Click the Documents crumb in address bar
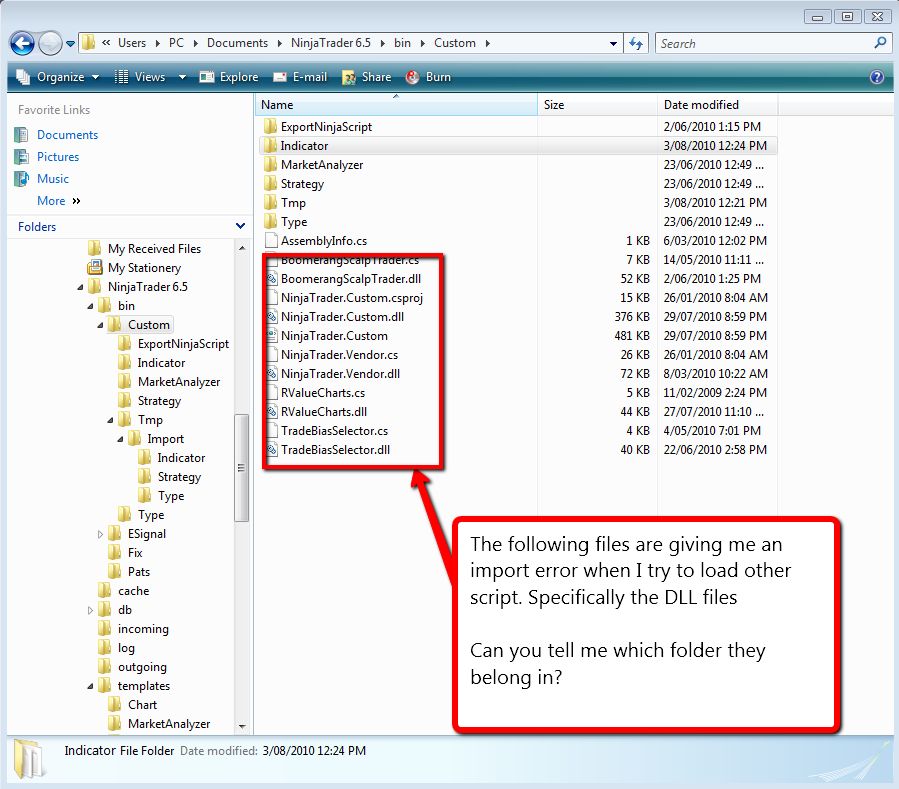This screenshot has width=899, height=789. pos(237,43)
